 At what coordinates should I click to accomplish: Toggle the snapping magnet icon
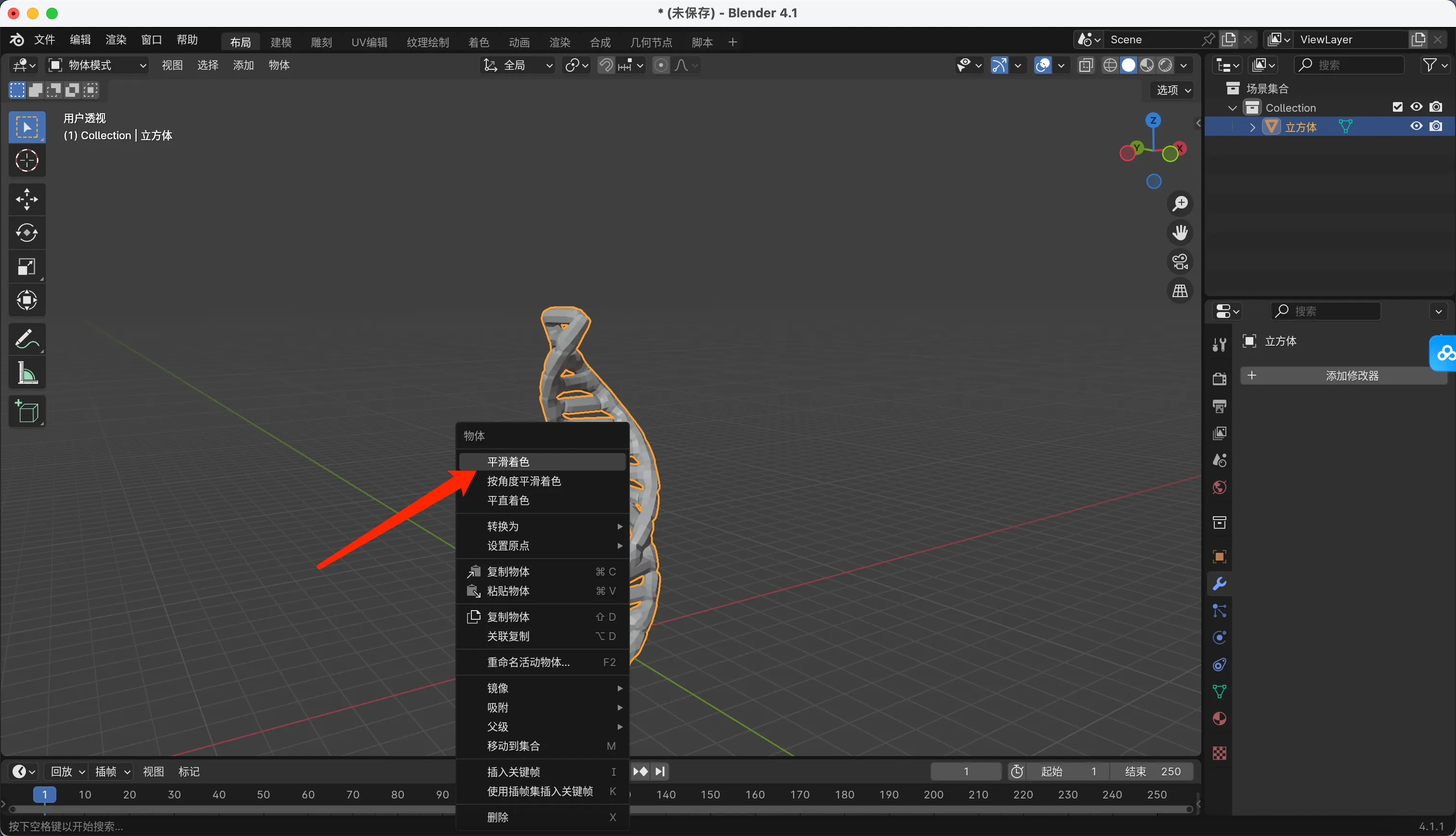coord(606,65)
